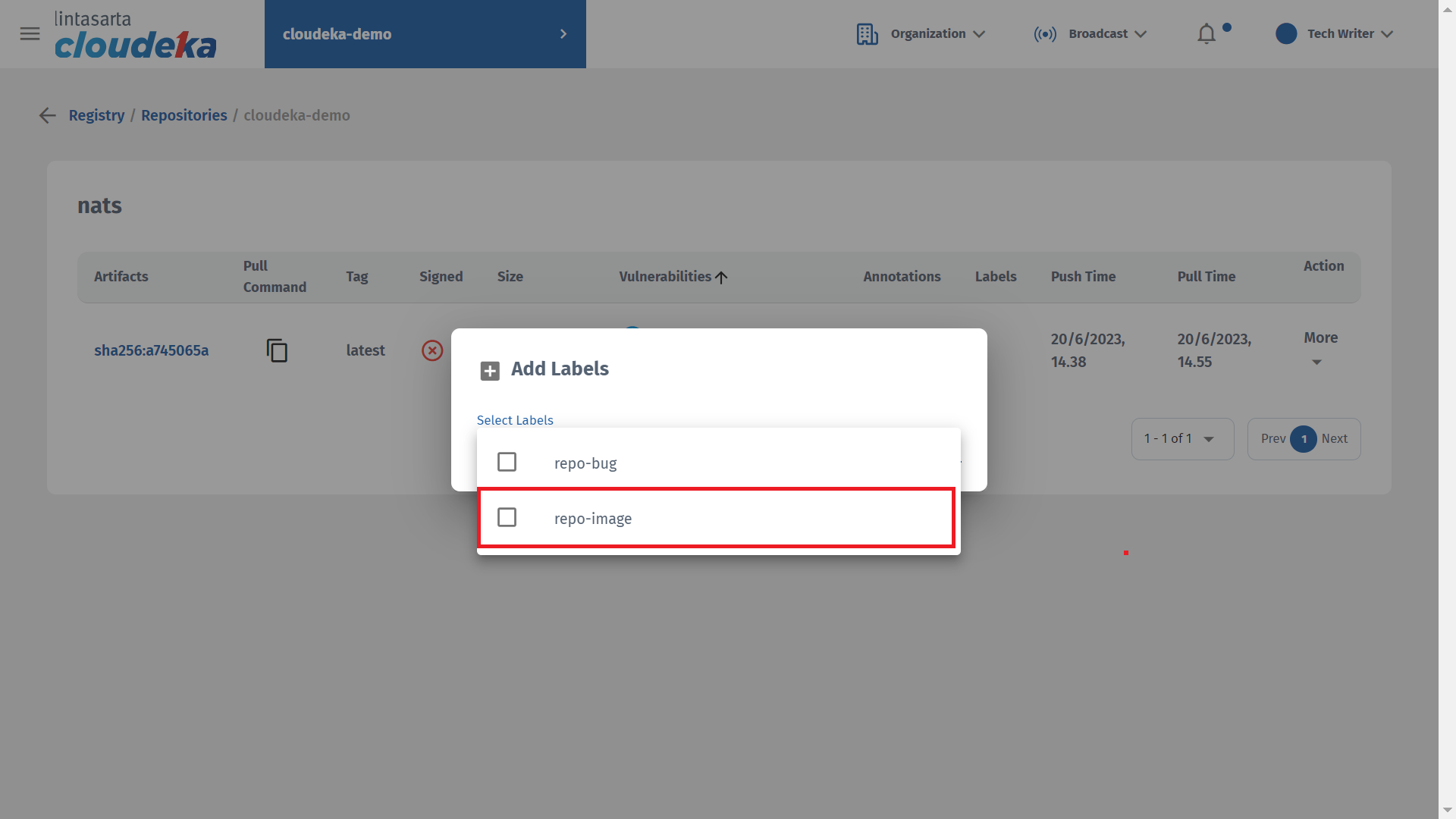Image resolution: width=1456 pixels, height=819 pixels.
Task: Check the repo-bug checkbox
Action: (x=507, y=462)
